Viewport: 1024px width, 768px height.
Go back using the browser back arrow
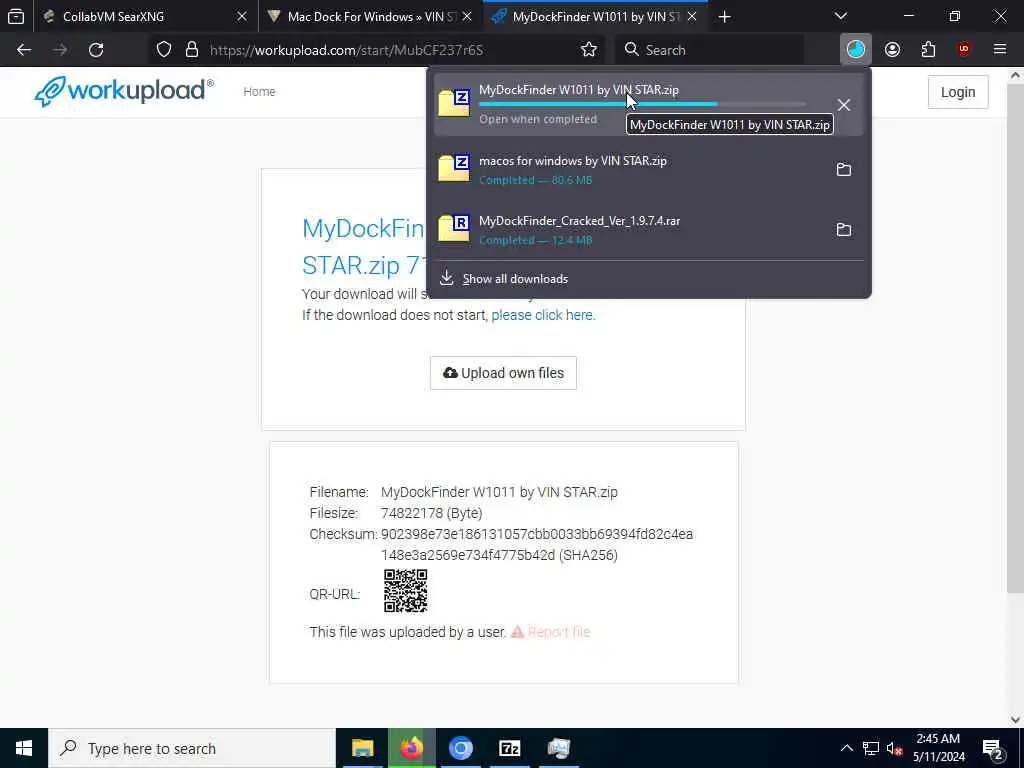(x=24, y=50)
